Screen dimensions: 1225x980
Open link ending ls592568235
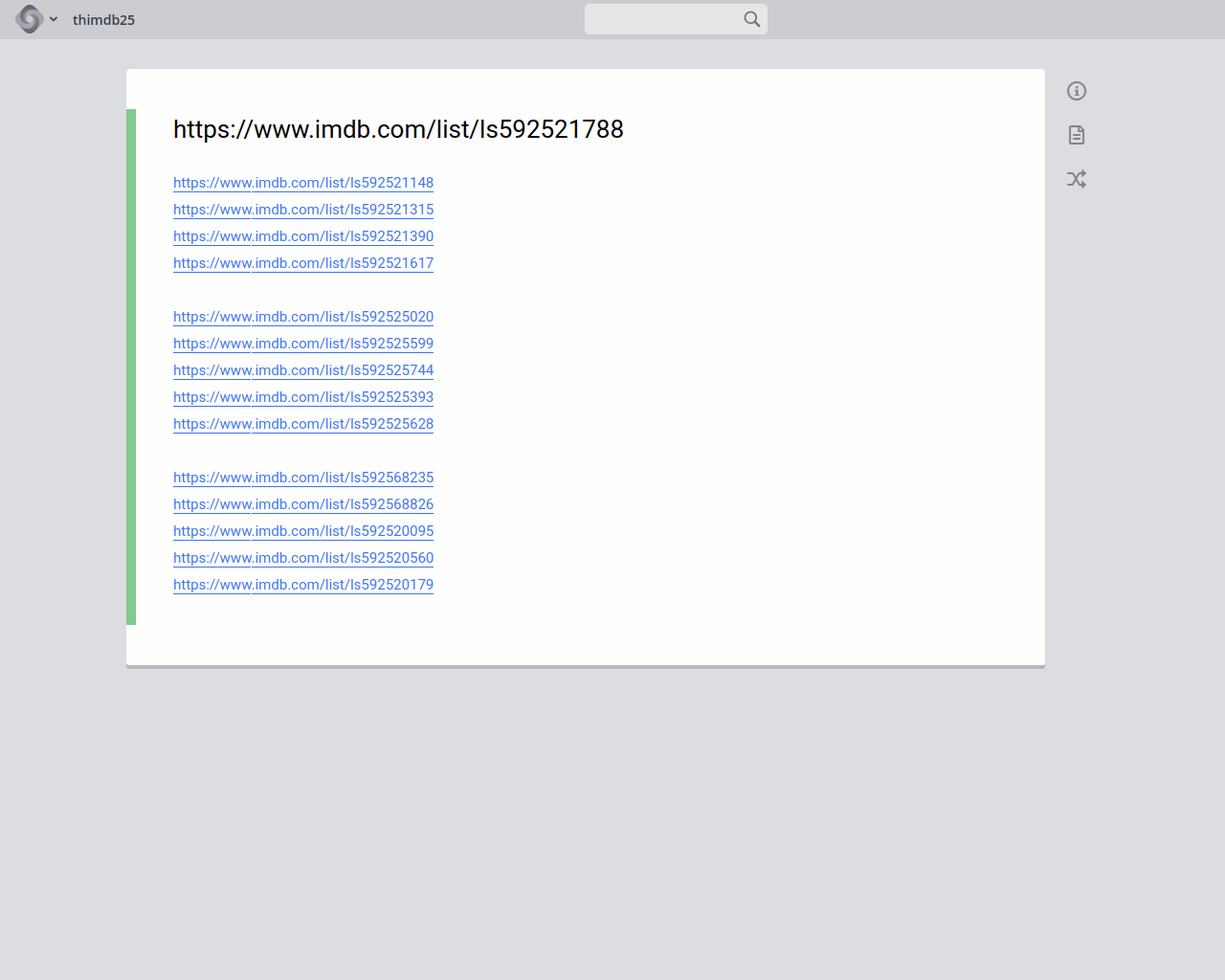[x=303, y=478]
